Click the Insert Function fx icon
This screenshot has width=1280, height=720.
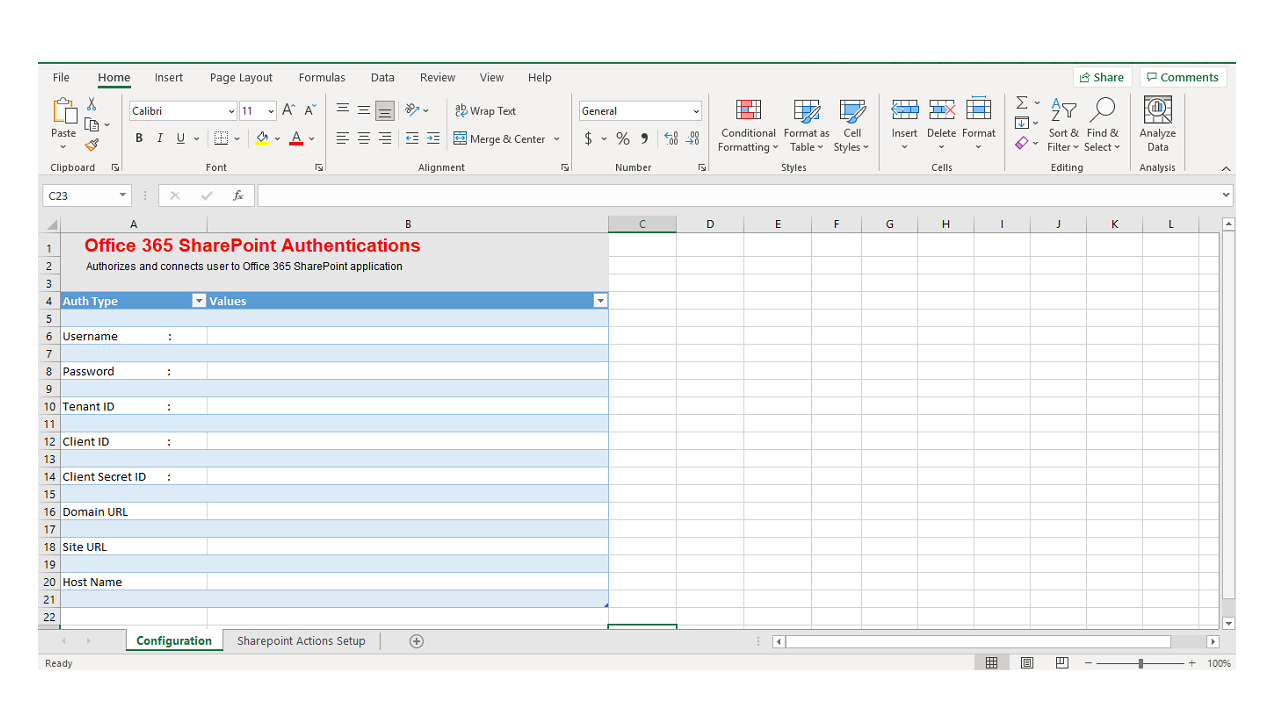point(238,196)
